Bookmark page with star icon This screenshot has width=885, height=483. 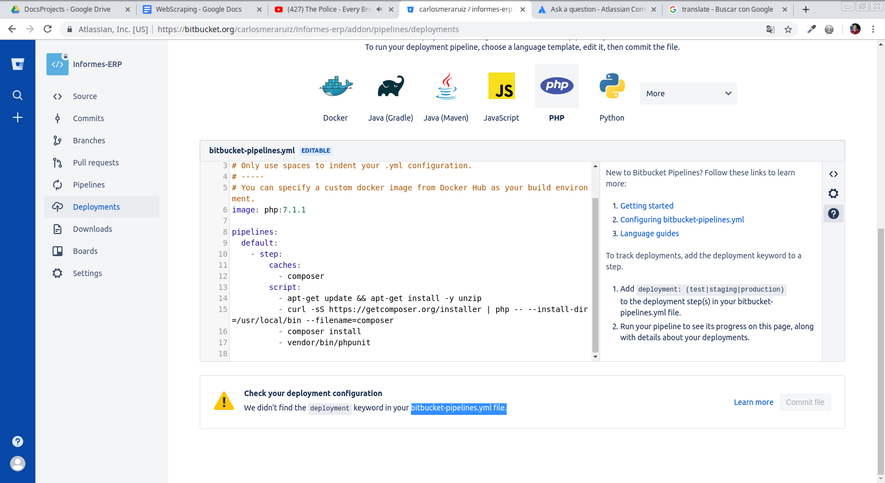click(x=788, y=29)
